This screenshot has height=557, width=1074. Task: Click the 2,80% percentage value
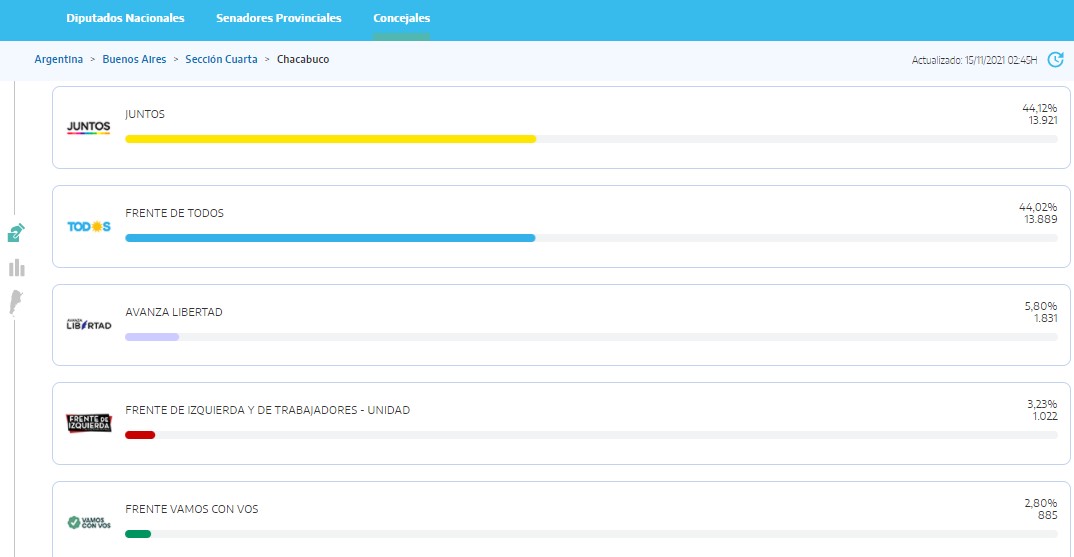pyautogui.click(x=1040, y=504)
